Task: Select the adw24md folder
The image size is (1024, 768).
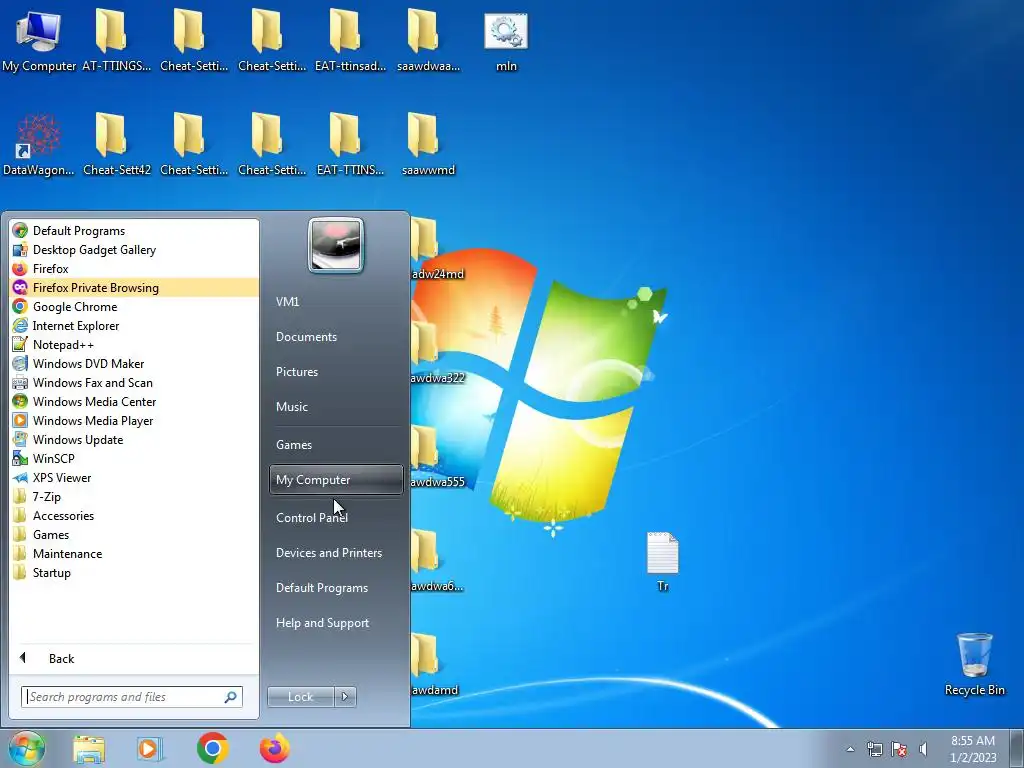Action: tap(436, 249)
